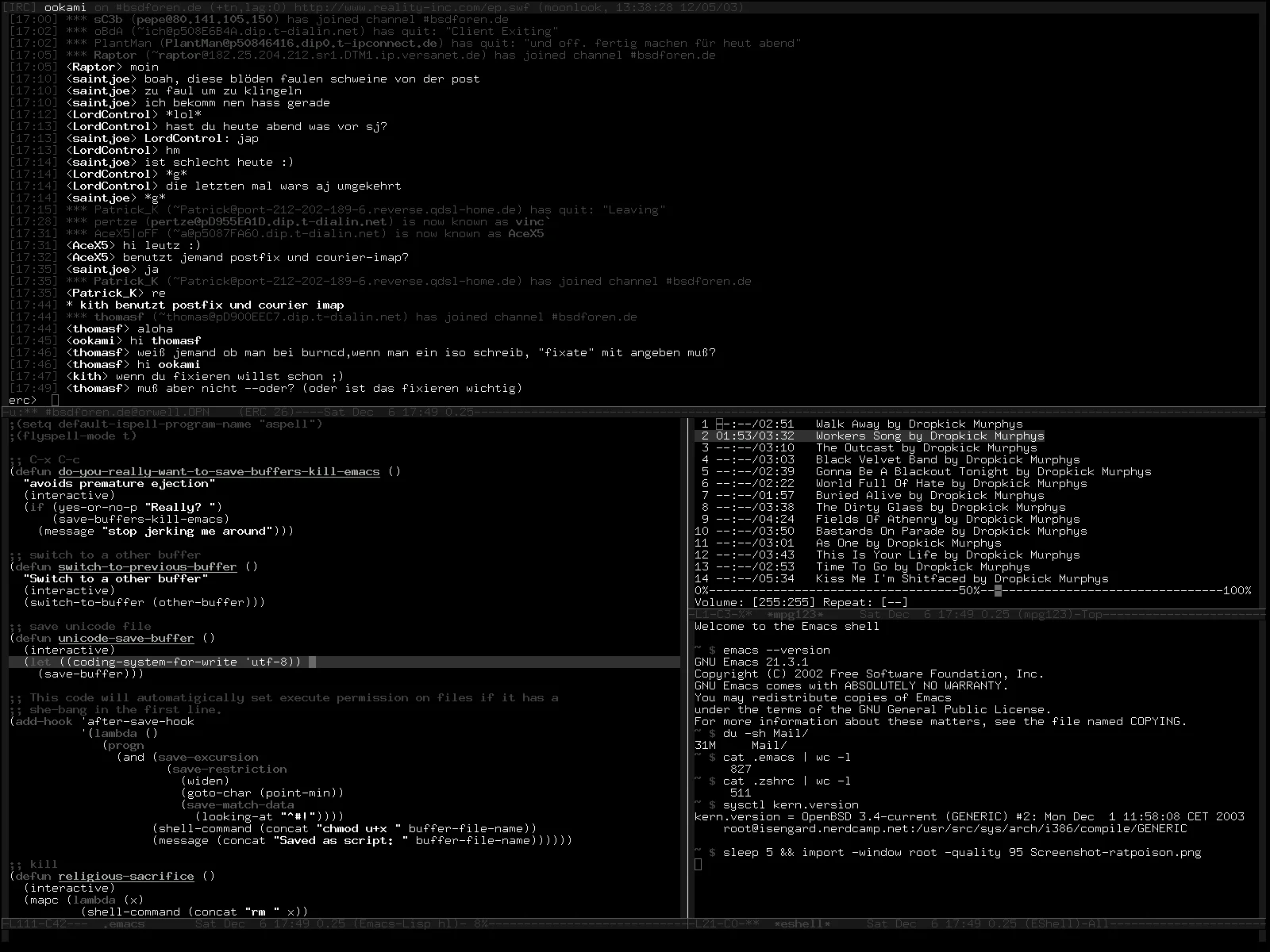Screen dimensions: 1270x952
Task: Click the 'Repeat: [--]' indicator
Action: click(x=865, y=602)
